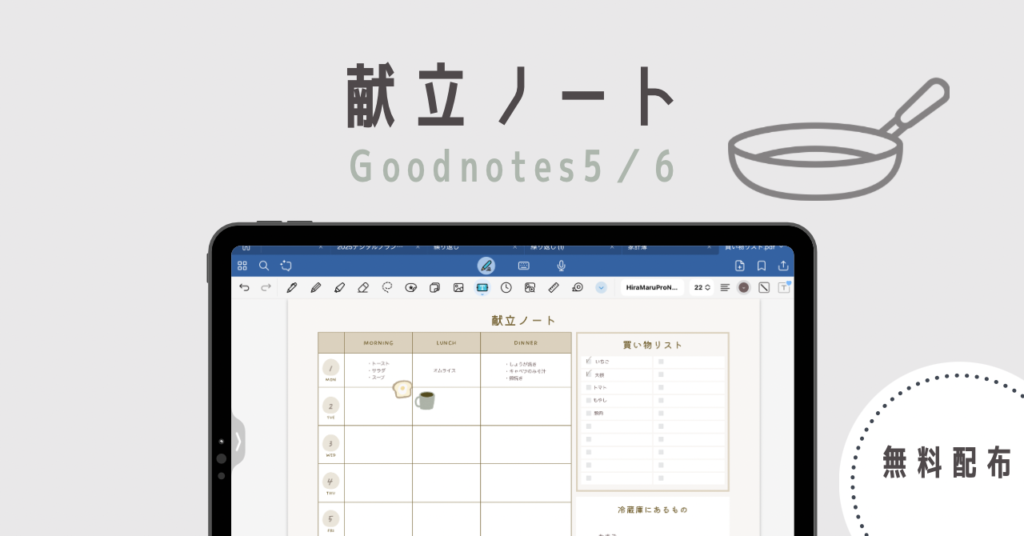1024x536 pixels.
Task: Open text box background style icon
Action: [x=764, y=287]
